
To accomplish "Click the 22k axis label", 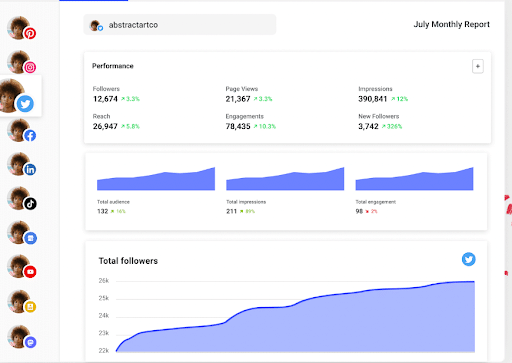I will (x=104, y=350).
